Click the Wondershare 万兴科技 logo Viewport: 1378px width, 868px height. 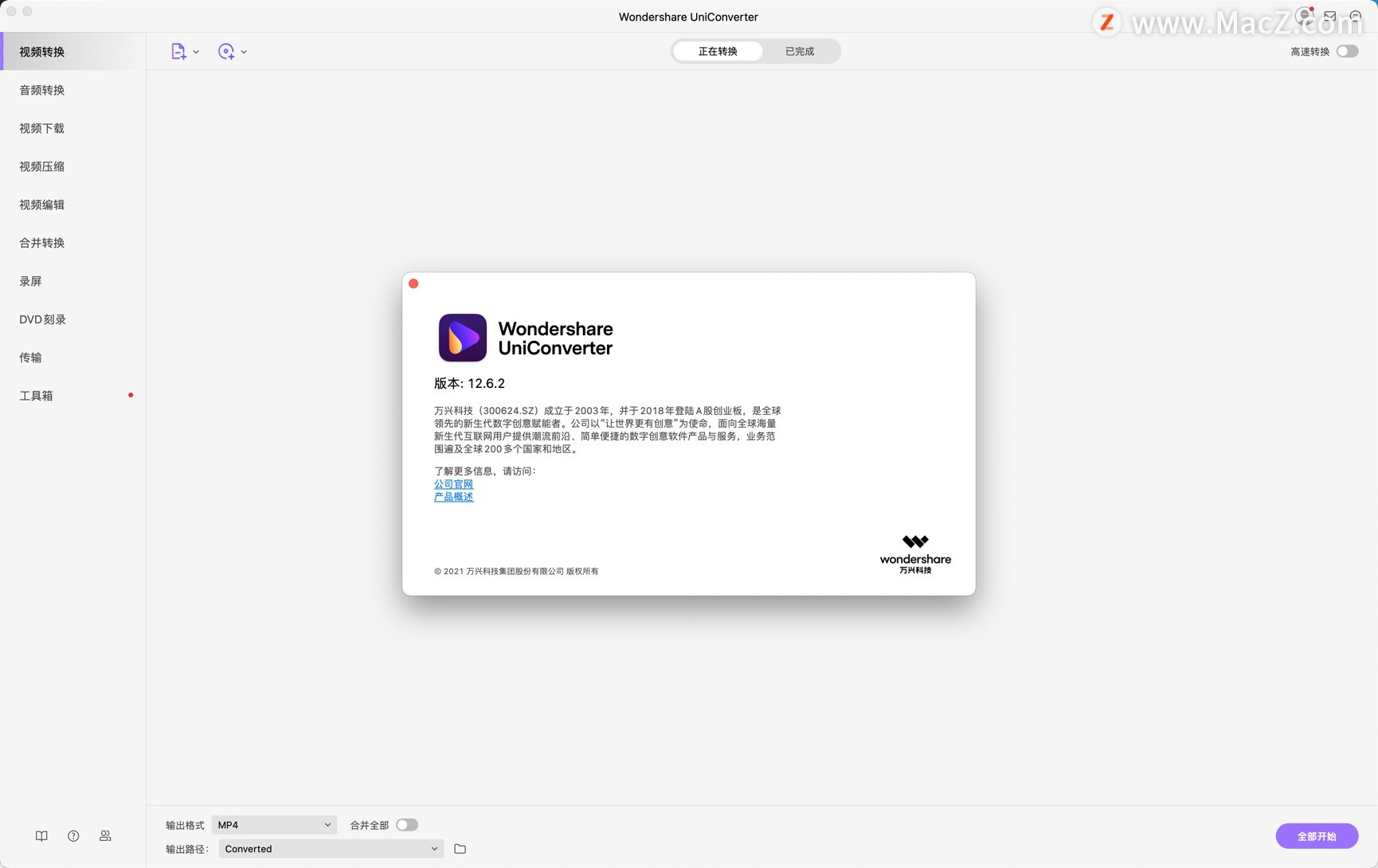pyautogui.click(x=915, y=554)
